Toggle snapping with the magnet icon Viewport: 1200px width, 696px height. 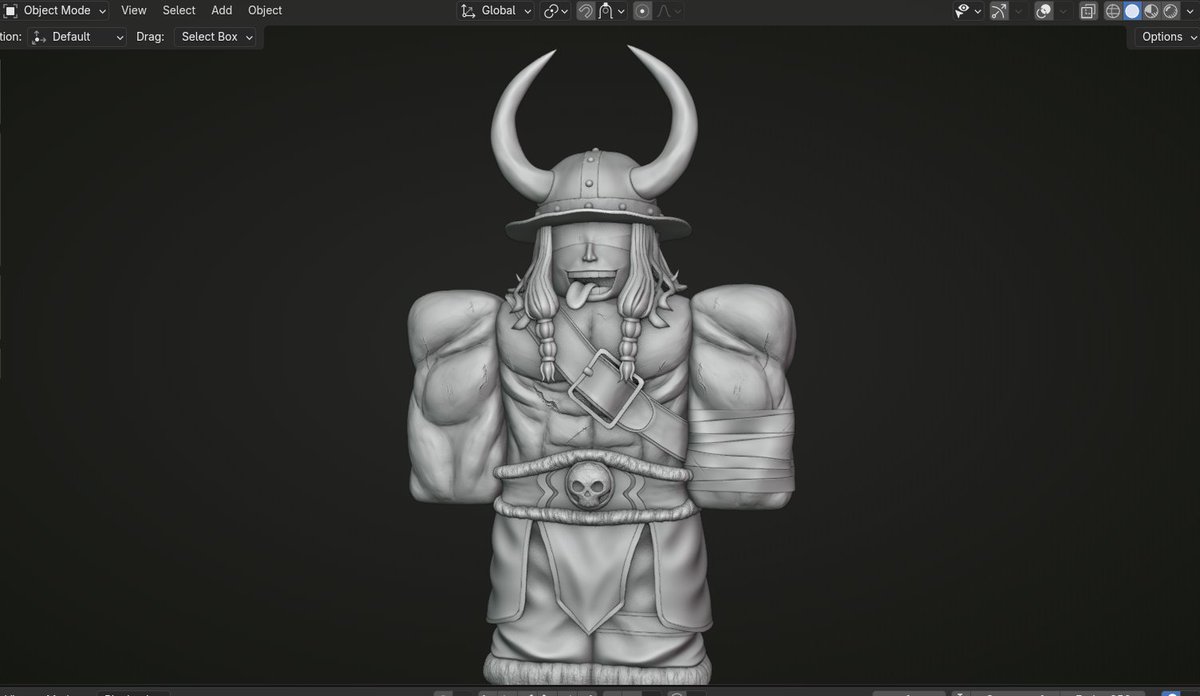click(586, 11)
